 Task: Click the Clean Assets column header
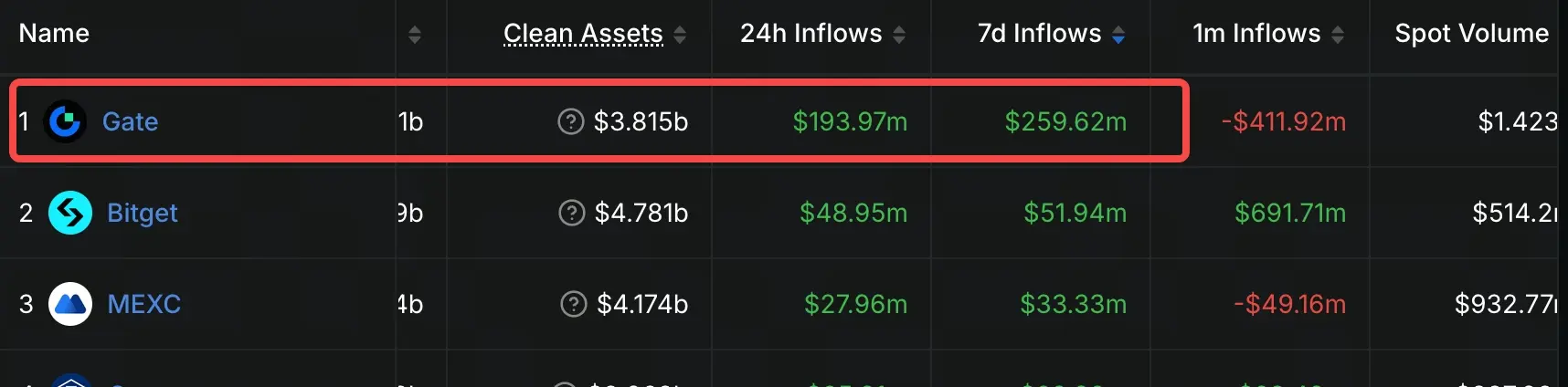pos(583,34)
